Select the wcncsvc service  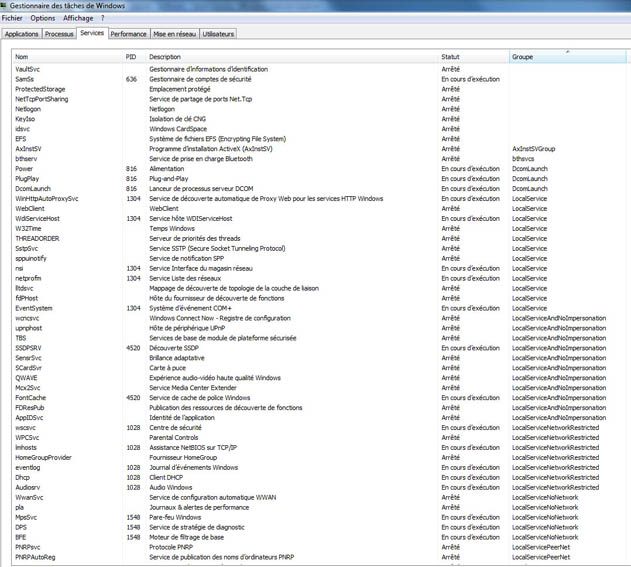point(27,318)
